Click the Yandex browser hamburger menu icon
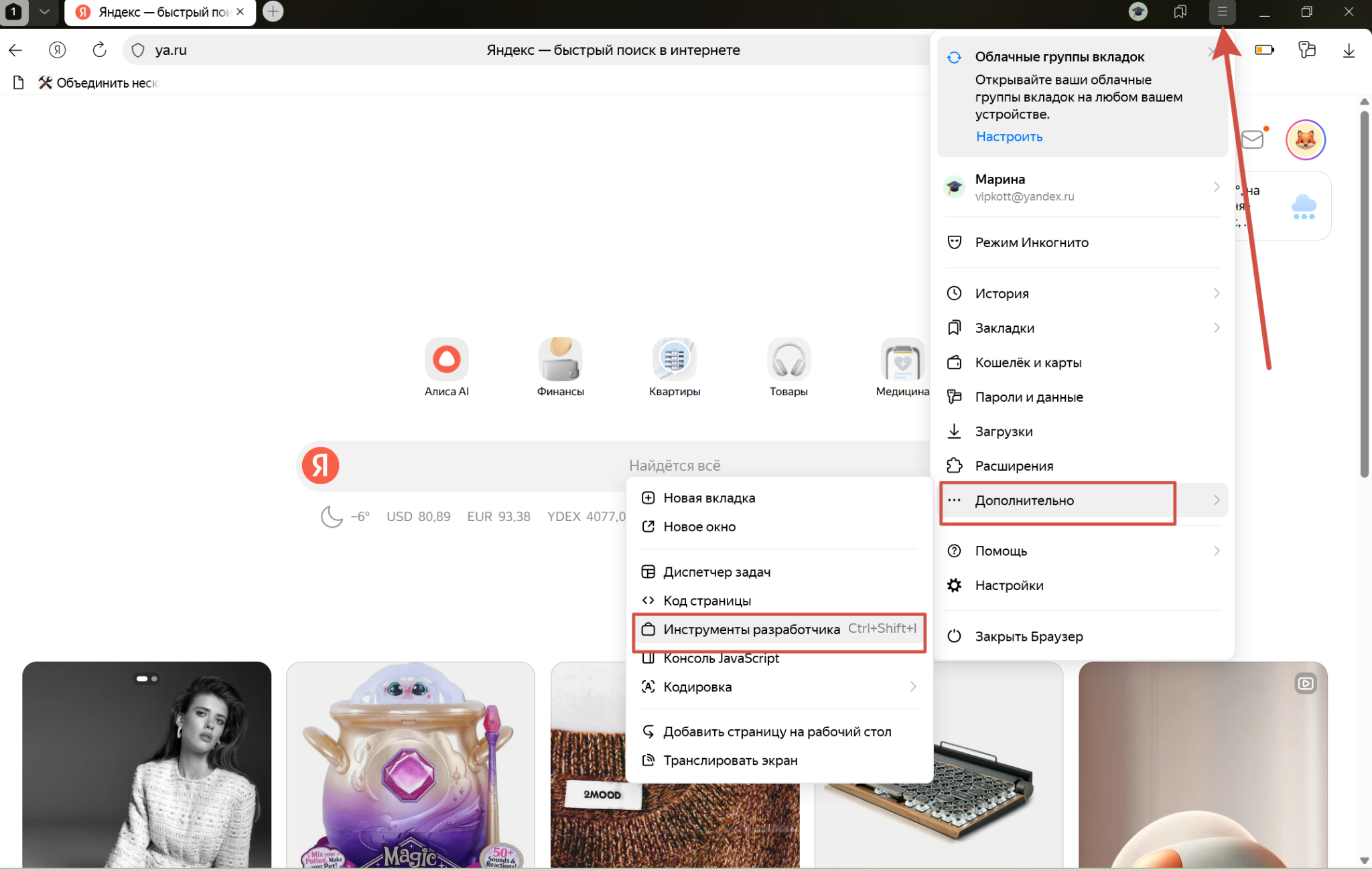This screenshot has height=870, width=1372. (1222, 11)
